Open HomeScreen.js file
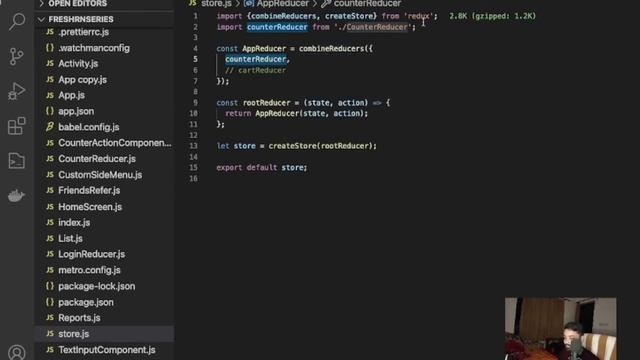Screen dimensions: 640x360 (104, 207)
